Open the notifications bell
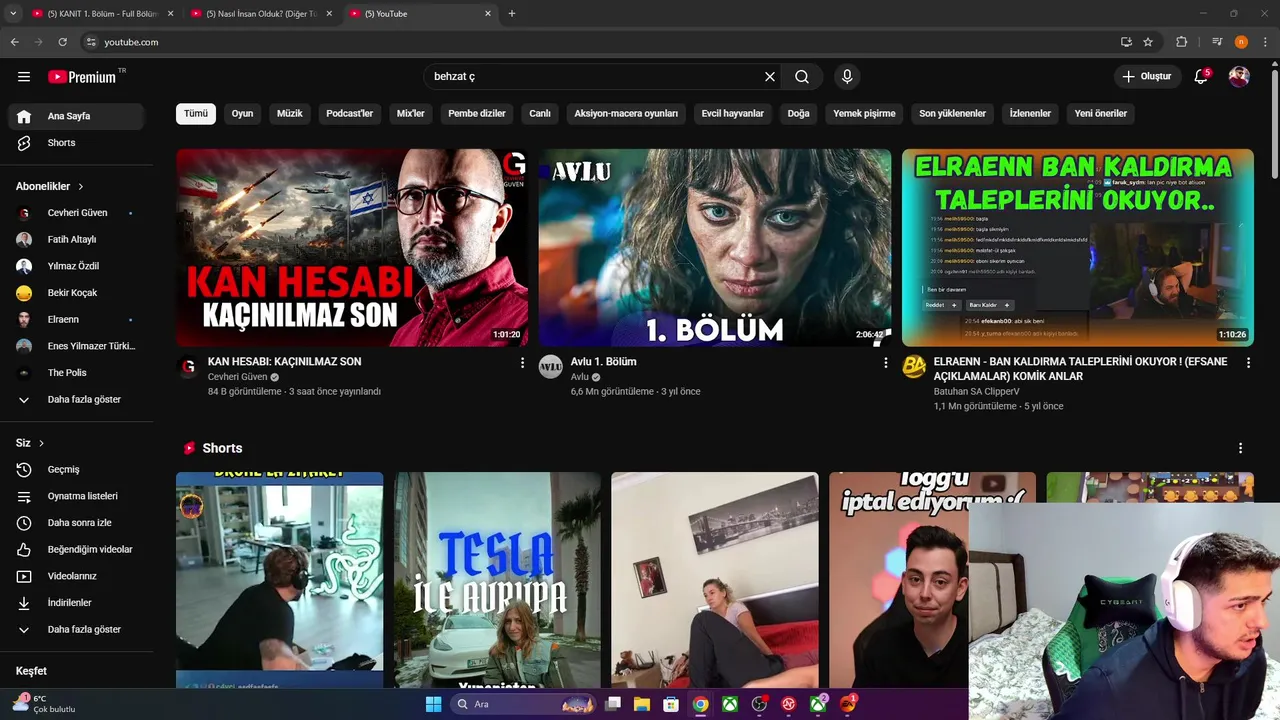The height and width of the screenshot is (720, 1280). pos(1201,77)
